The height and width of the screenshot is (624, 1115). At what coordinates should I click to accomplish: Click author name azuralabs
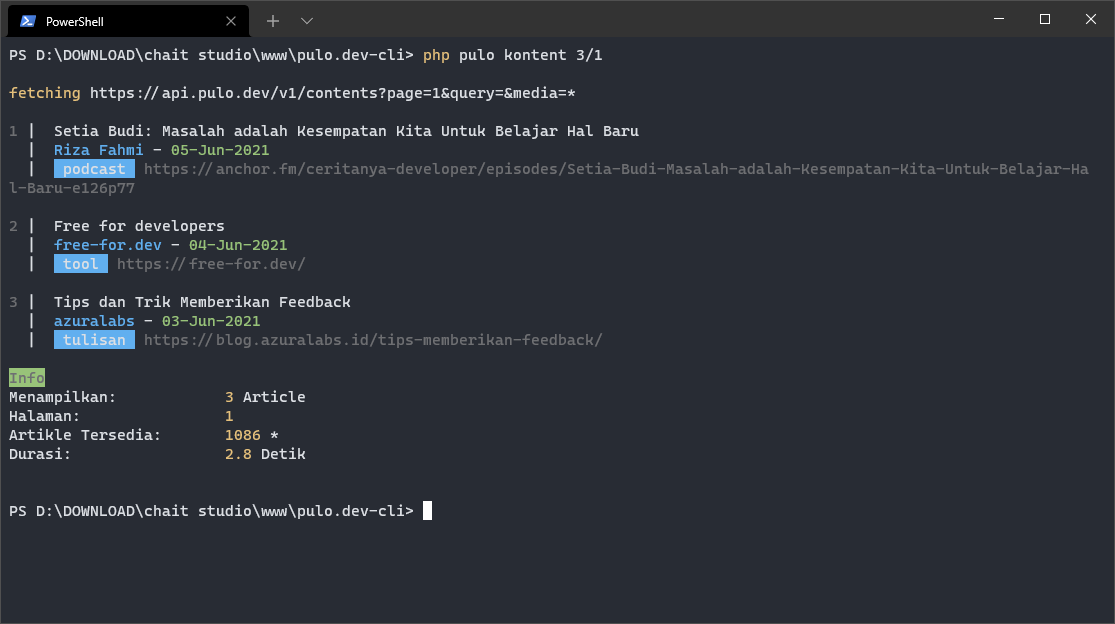tap(94, 321)
